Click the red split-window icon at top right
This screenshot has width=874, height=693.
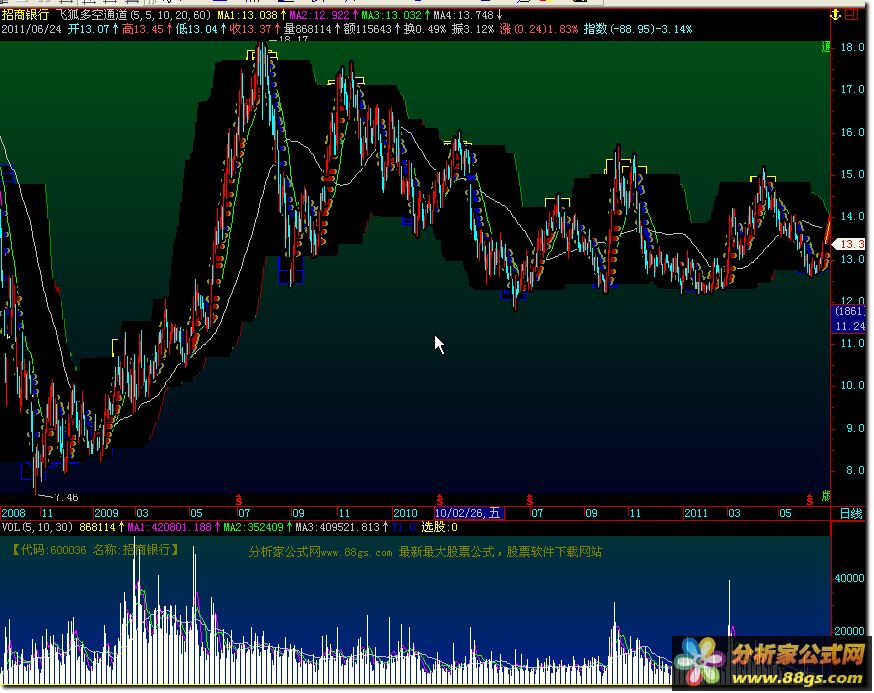[852, 15]
